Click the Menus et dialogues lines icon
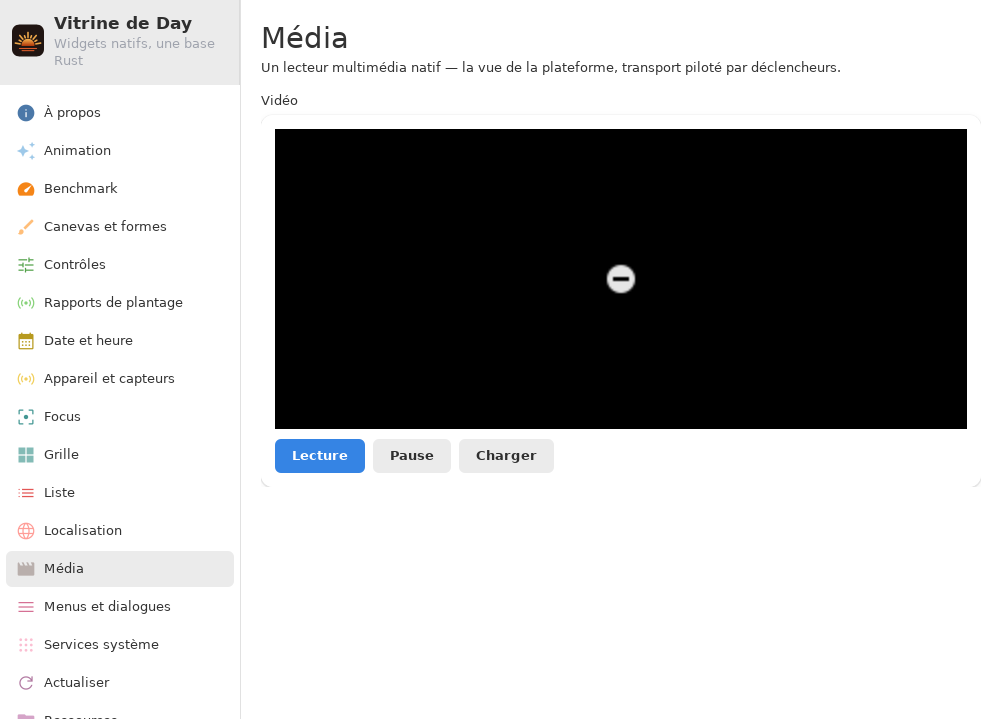This screenshot has width=981, height=719. 26,607
